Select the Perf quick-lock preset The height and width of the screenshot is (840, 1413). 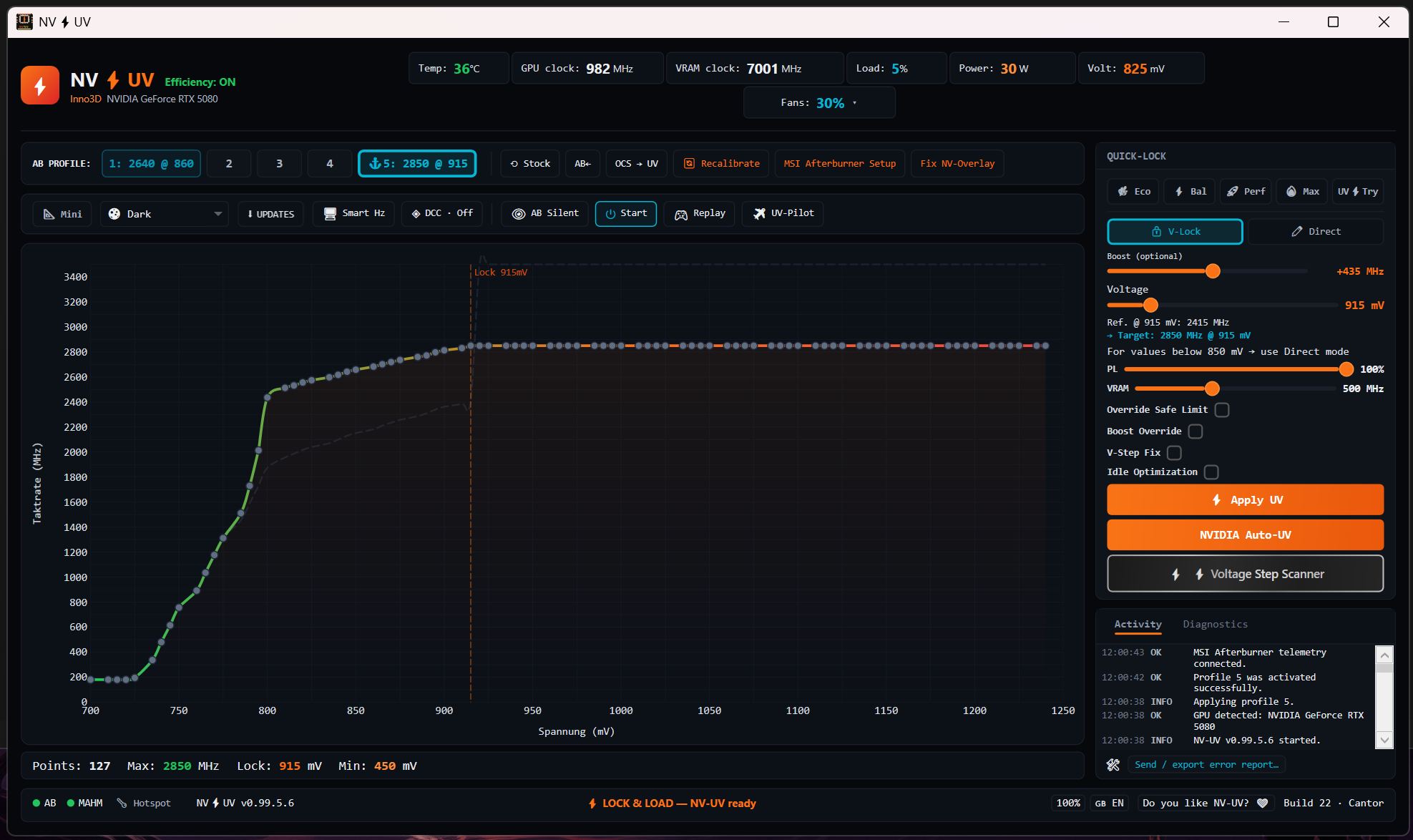pyautogui.click(x=1246, y=192)
